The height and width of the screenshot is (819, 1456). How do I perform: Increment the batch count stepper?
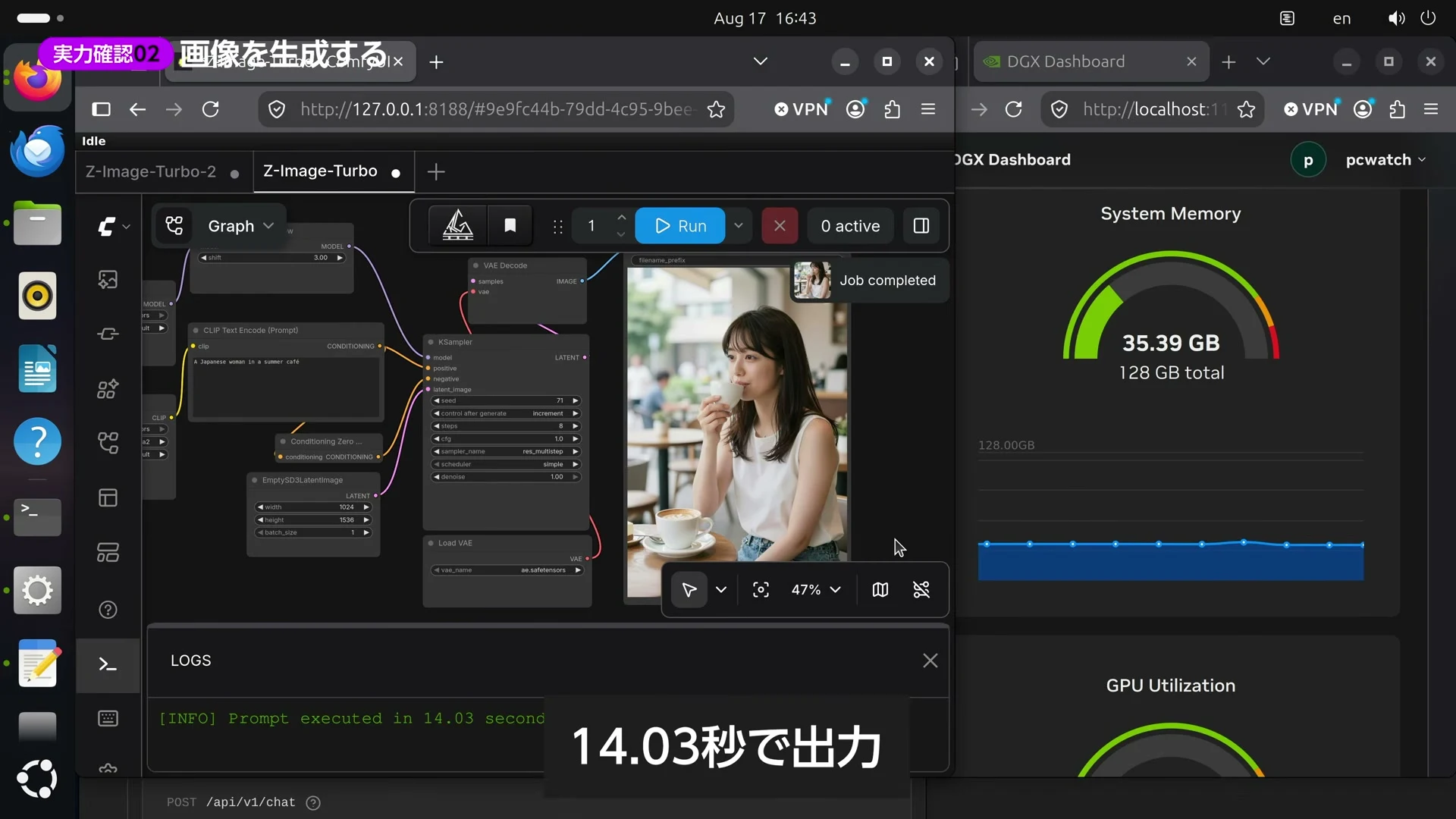622,218
